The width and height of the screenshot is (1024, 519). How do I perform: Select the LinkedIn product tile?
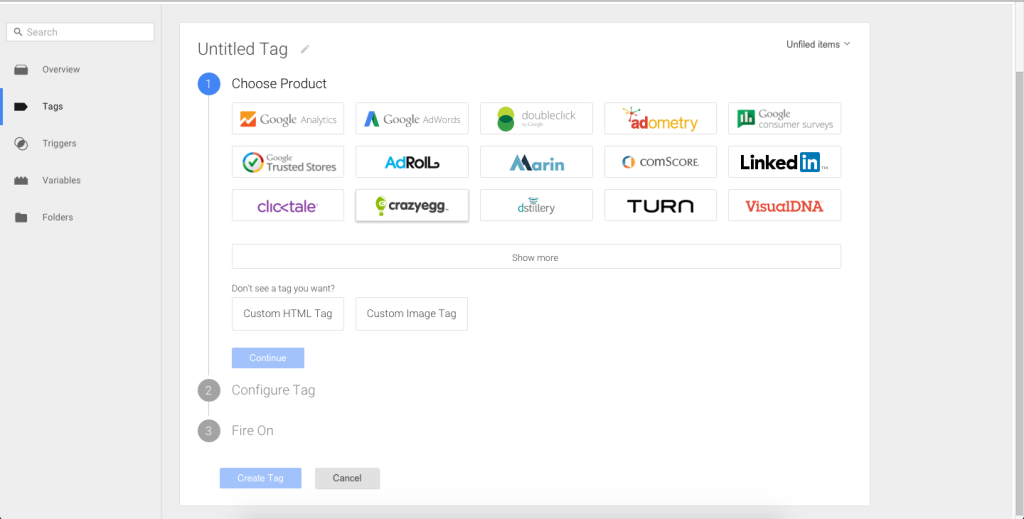pyautogui.click(x=784, y=162)
